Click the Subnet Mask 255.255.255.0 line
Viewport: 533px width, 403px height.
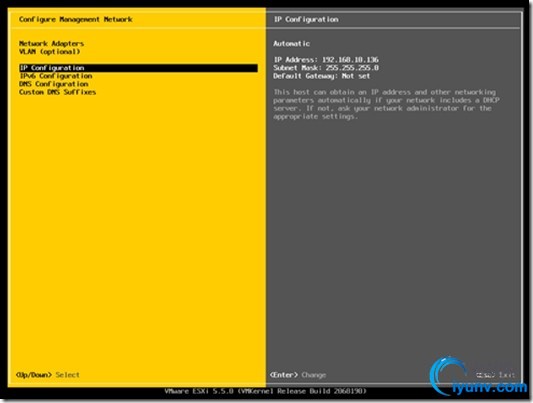(x=326, y=68)
